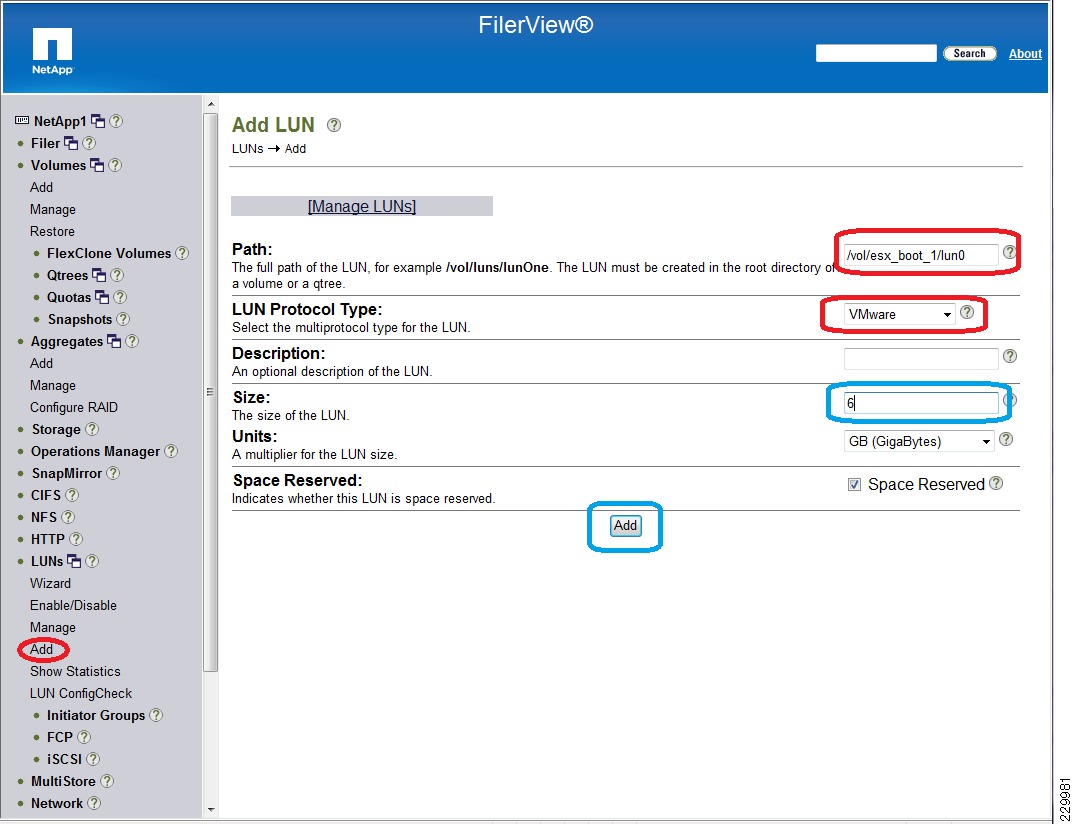Open Qtrees new-window icon
The width and height of the screenshot is (1072, 824).
[99, 275]
